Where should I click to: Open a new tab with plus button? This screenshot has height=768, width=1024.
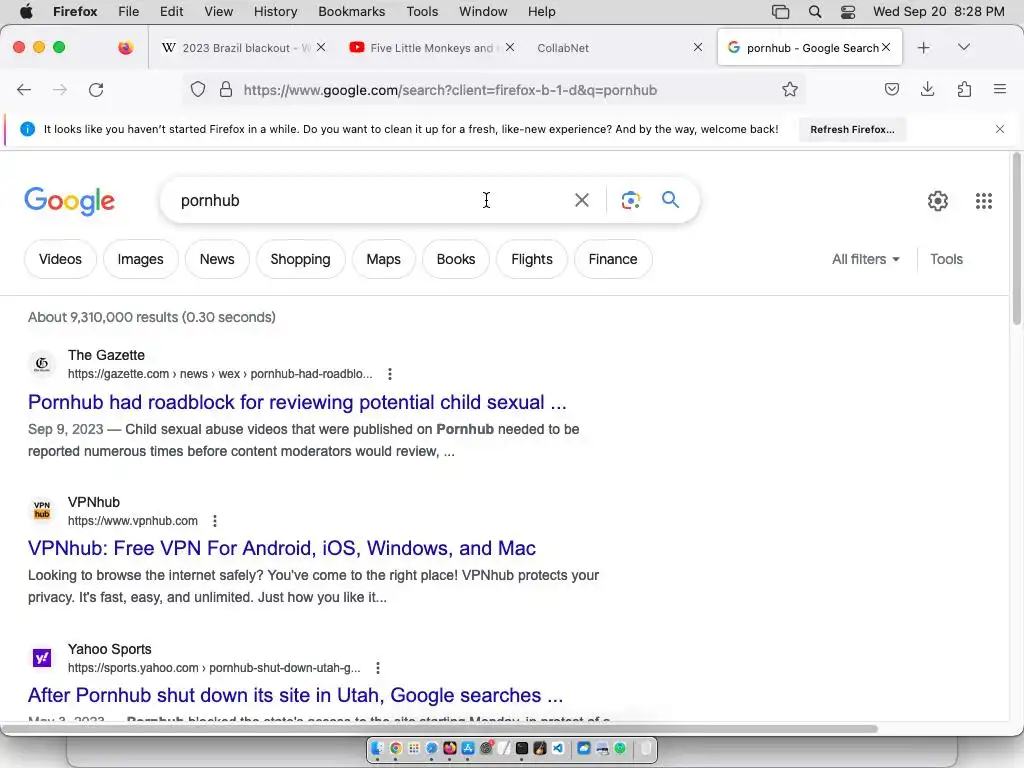tap(923, 48)
